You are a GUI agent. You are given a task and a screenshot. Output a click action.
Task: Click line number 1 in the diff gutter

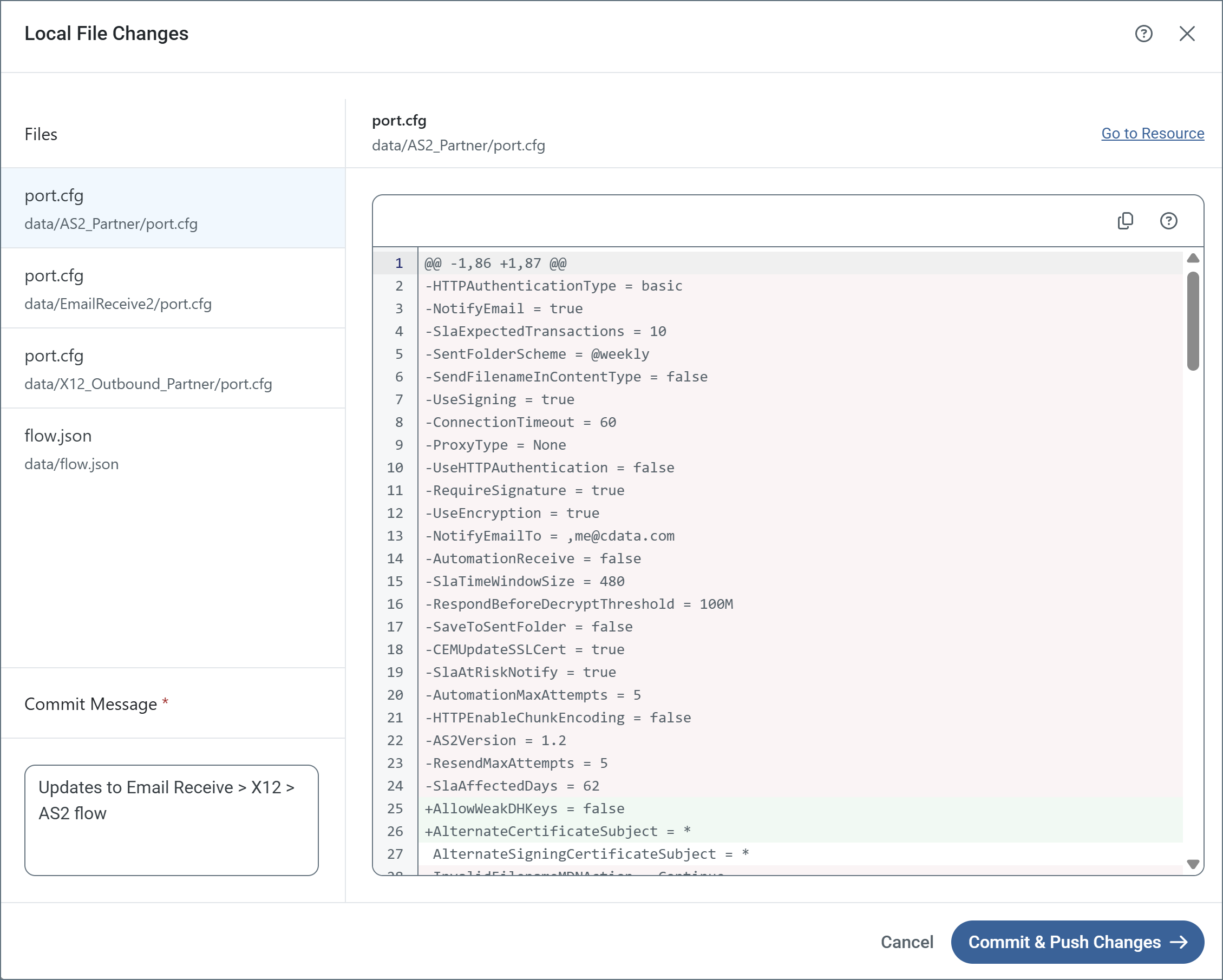click(x=399, y=264)
